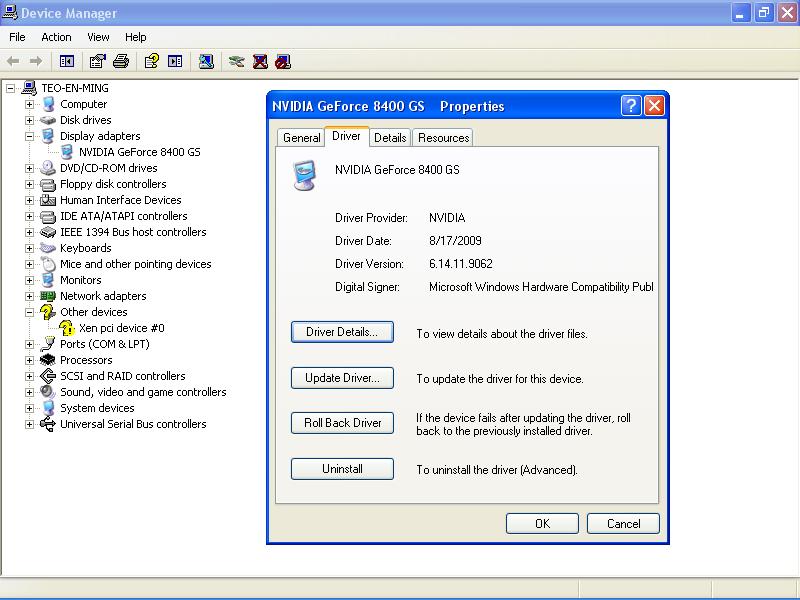Click the Driver Details button
Screen dimensions: 800x600
pos(342,333)
